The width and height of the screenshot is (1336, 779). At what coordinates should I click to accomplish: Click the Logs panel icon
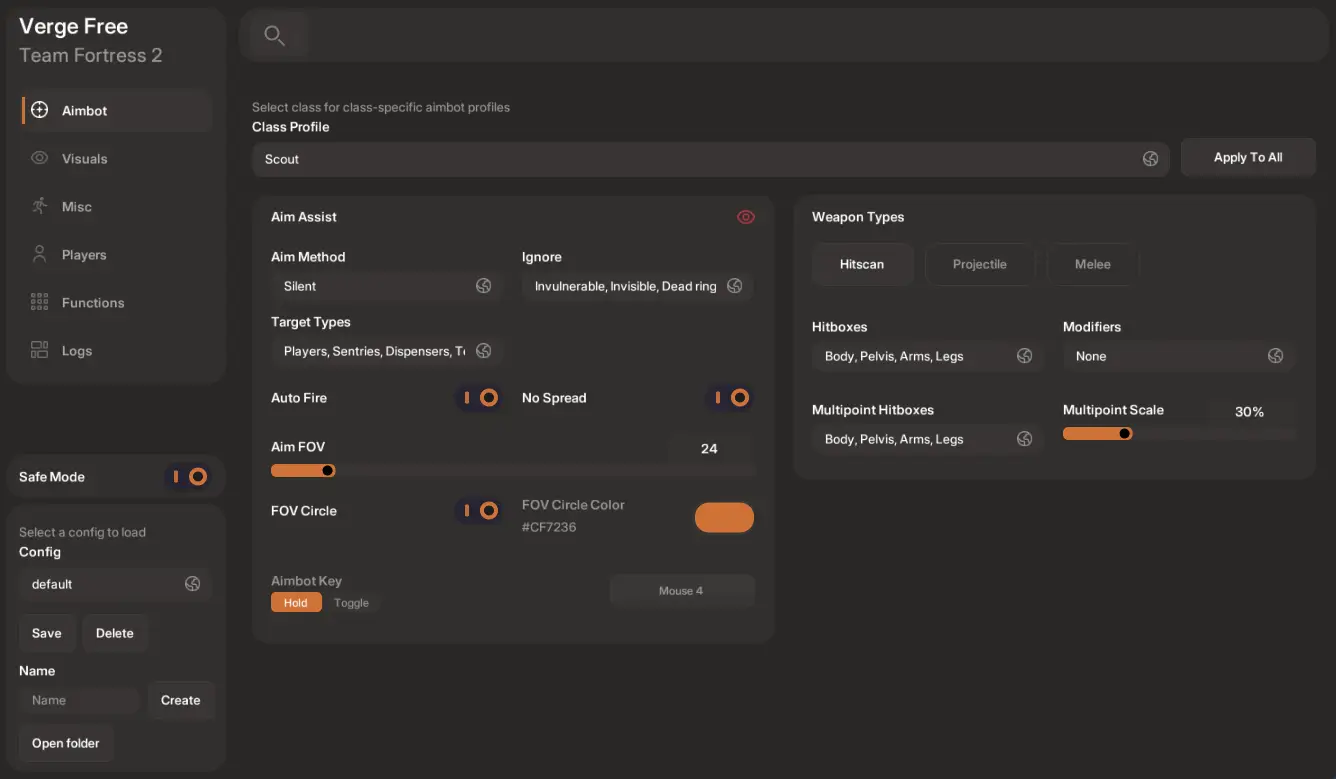(x=40, y=350)
